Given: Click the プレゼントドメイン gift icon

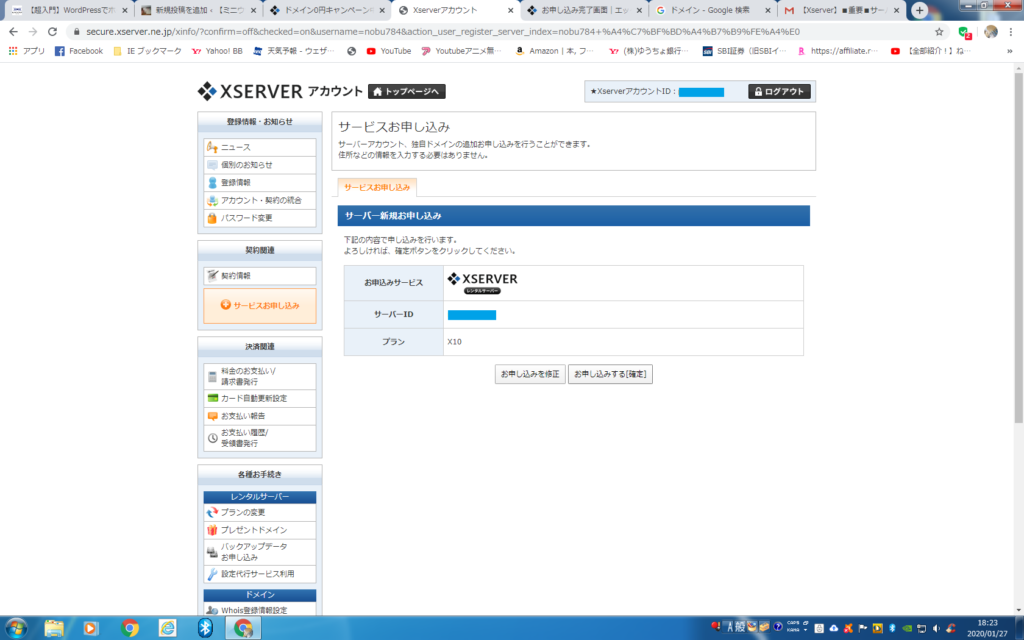Looking at the screenshot, I should 212,530.
